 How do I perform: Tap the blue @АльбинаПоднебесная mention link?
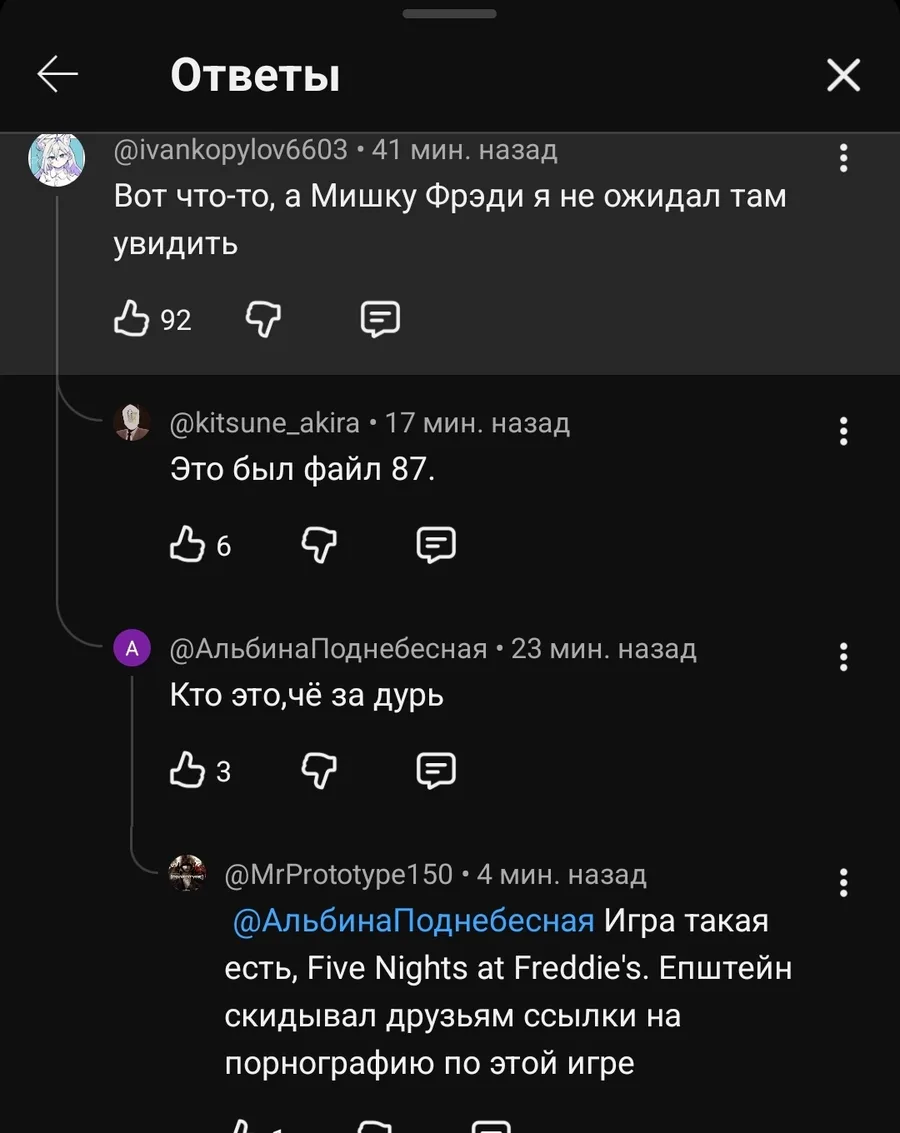click(x=414, y=921)
